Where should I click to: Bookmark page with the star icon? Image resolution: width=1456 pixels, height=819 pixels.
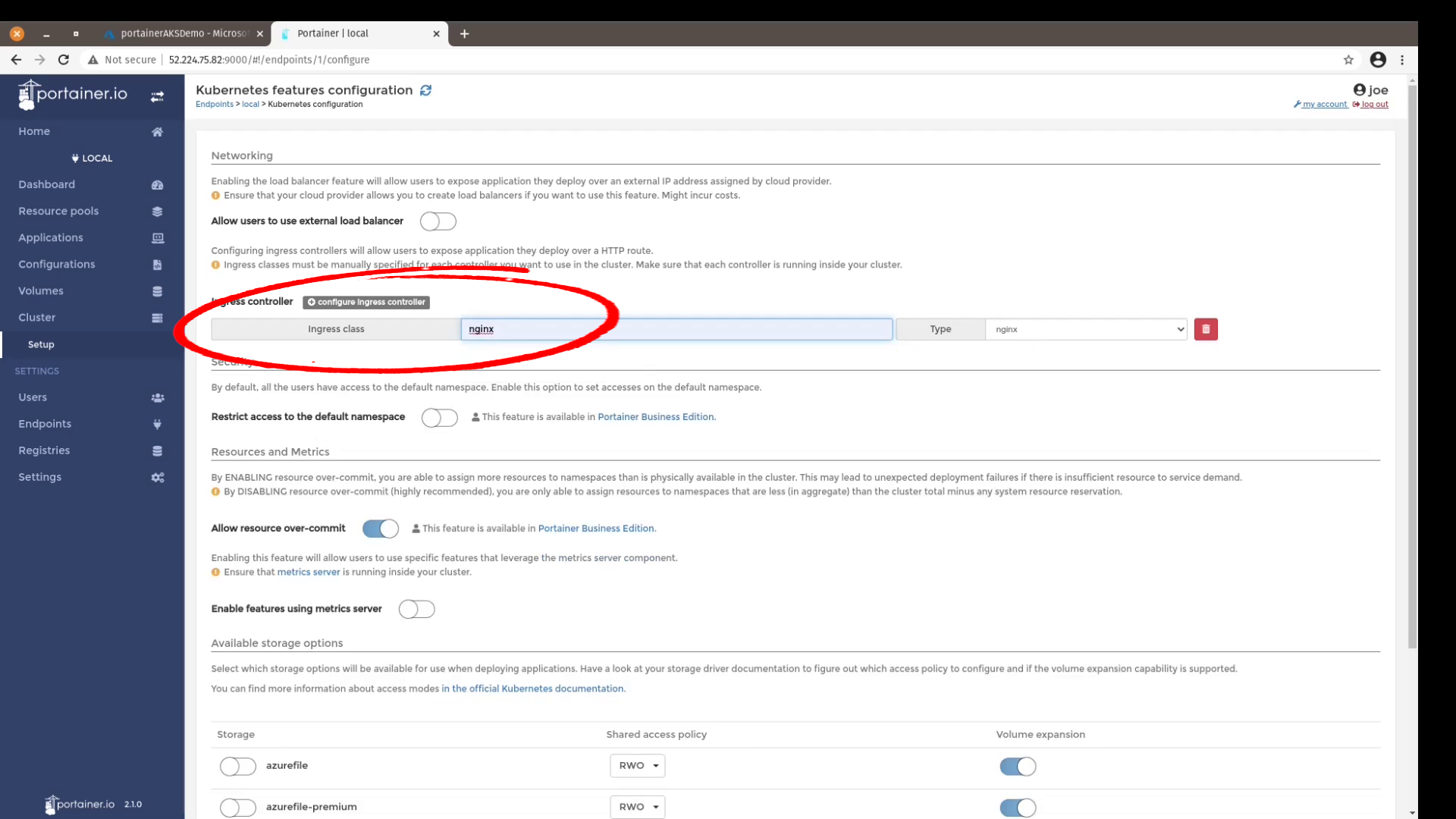(x=1348, y=60)
